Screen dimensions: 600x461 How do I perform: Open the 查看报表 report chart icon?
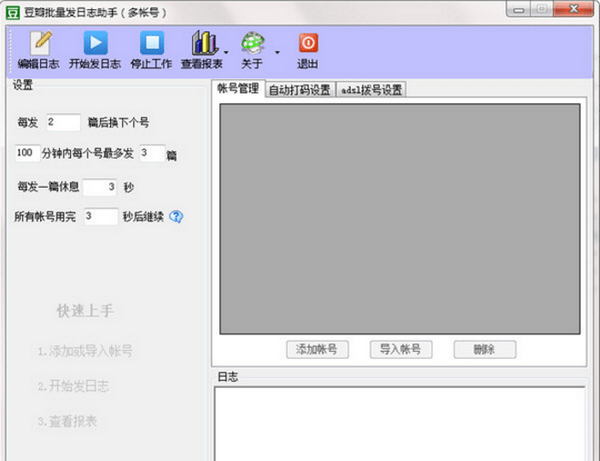tap(202, 50)
